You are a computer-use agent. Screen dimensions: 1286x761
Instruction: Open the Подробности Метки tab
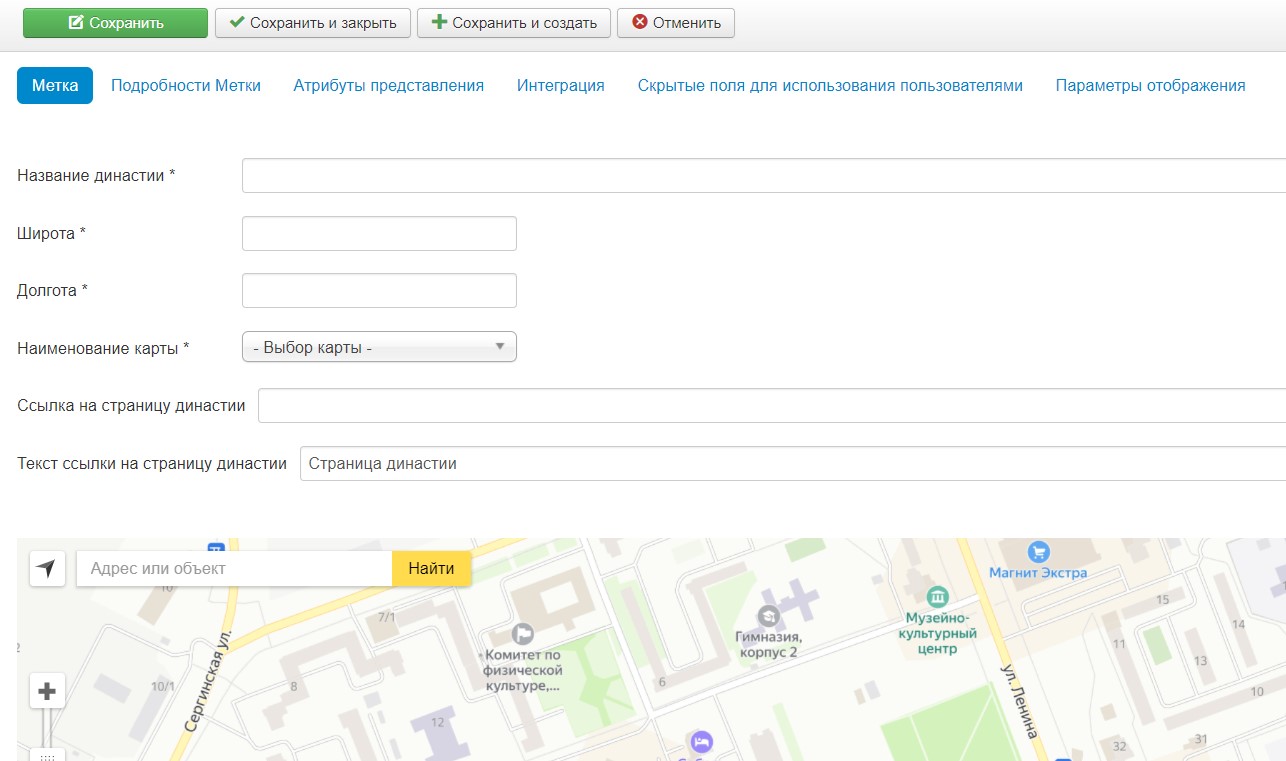[x=186, y=86]
